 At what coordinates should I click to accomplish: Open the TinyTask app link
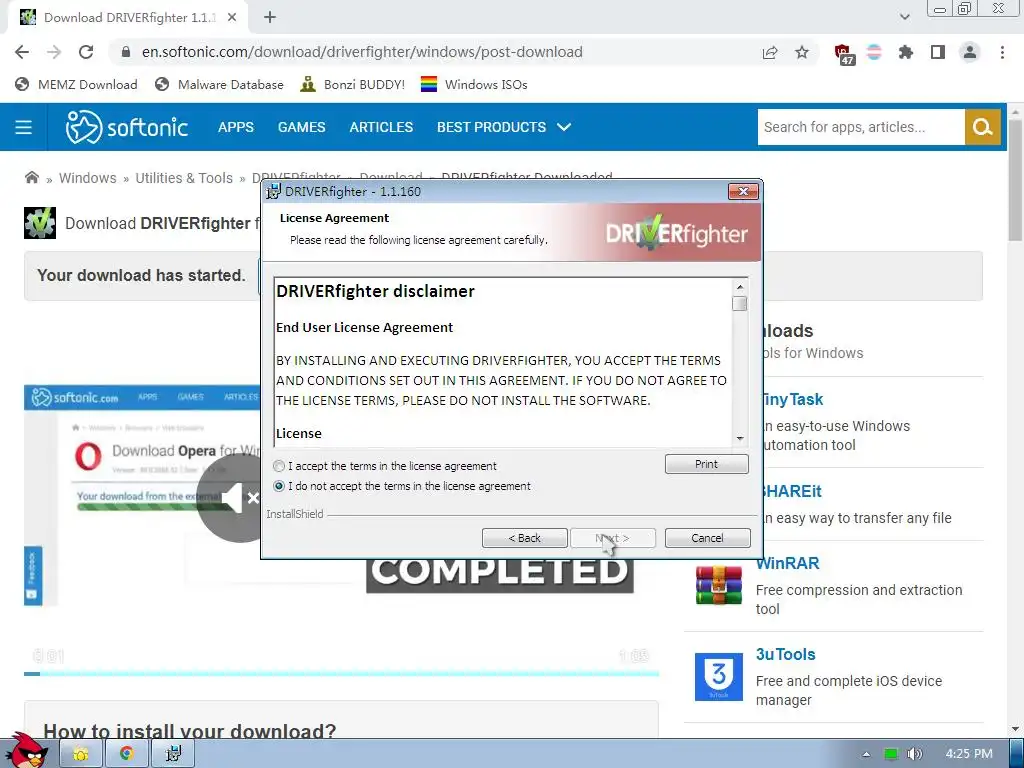(792, 399)
